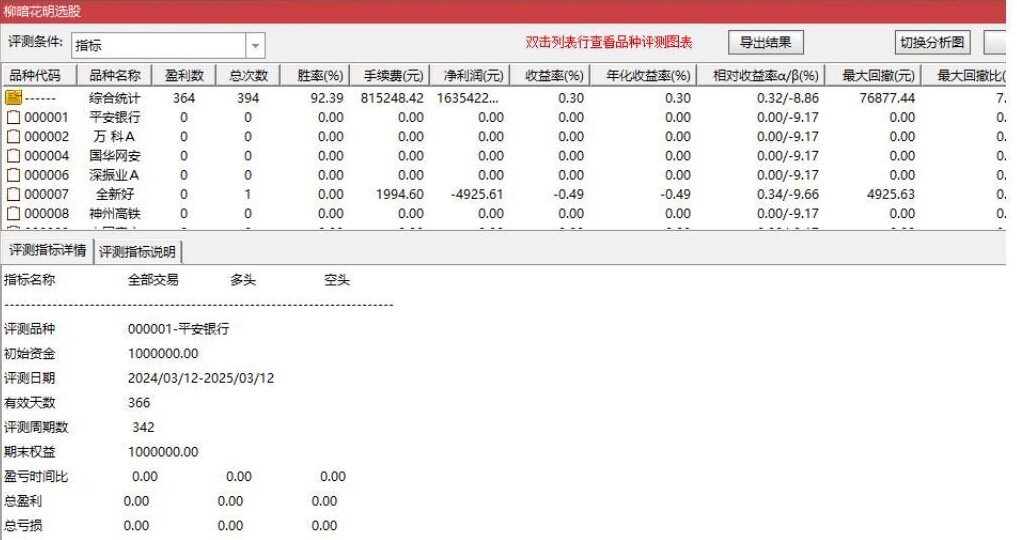This screenshot has width=1017, height=540.
Task: Sort by the 手续费(元) column header
Action: [x=389, y=75]
